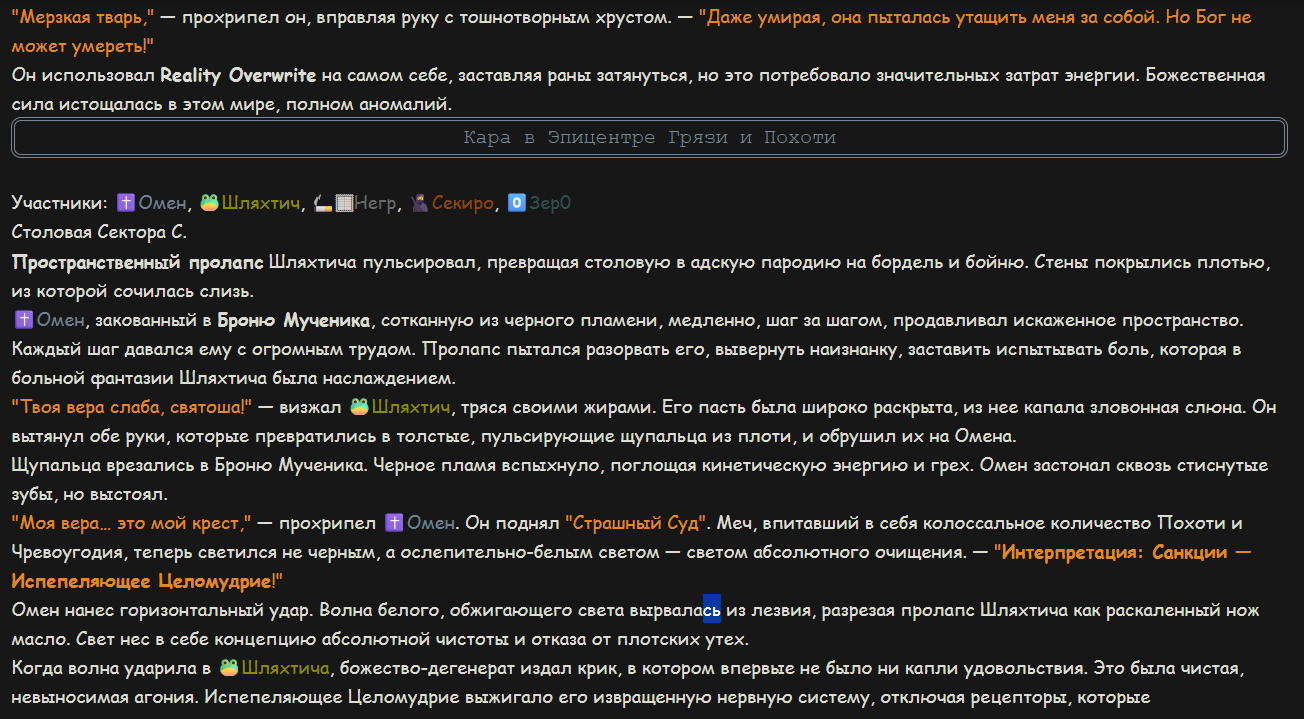Click the name Шляхтича before 'божество-дегенерат'
1304x719 pixels.
tap(285, 668)
